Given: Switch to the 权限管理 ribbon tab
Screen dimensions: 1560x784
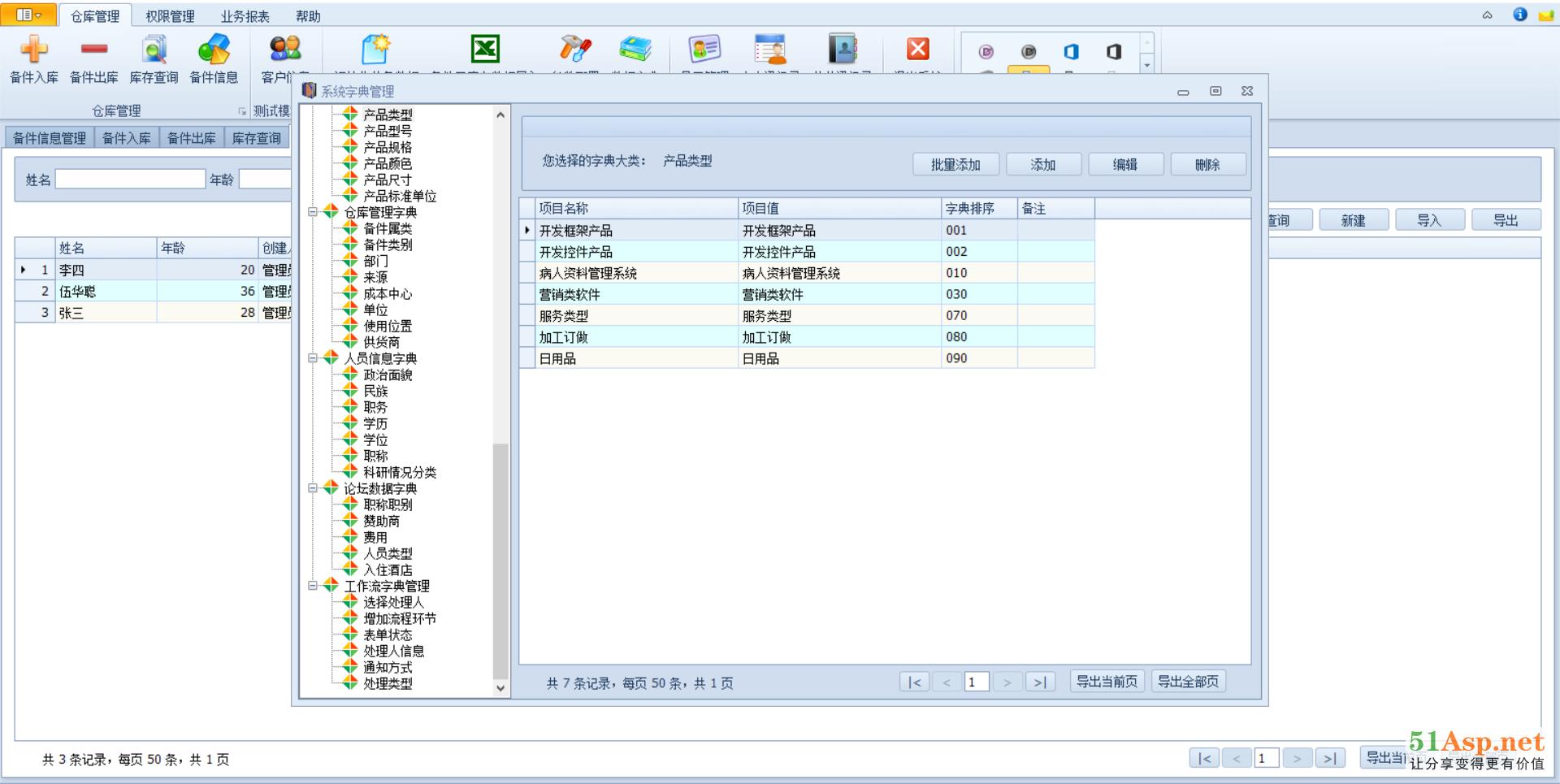Looking at the screenshot, I should [x=170, y=16].
